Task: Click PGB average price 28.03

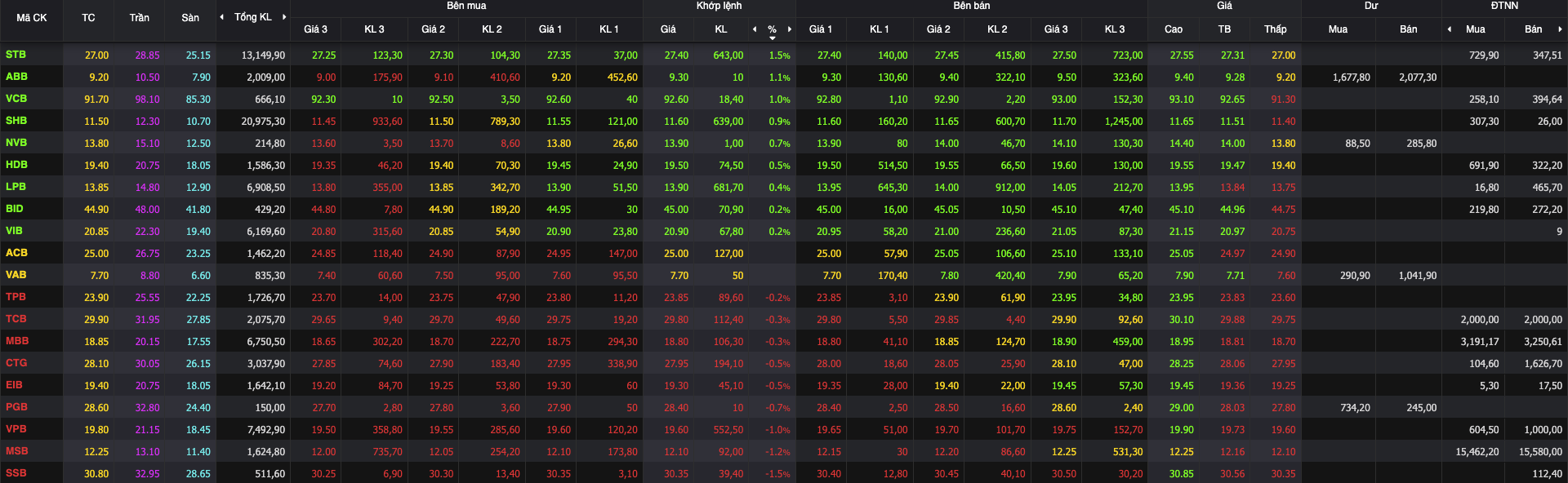Action: click(x=1232, y=408)
